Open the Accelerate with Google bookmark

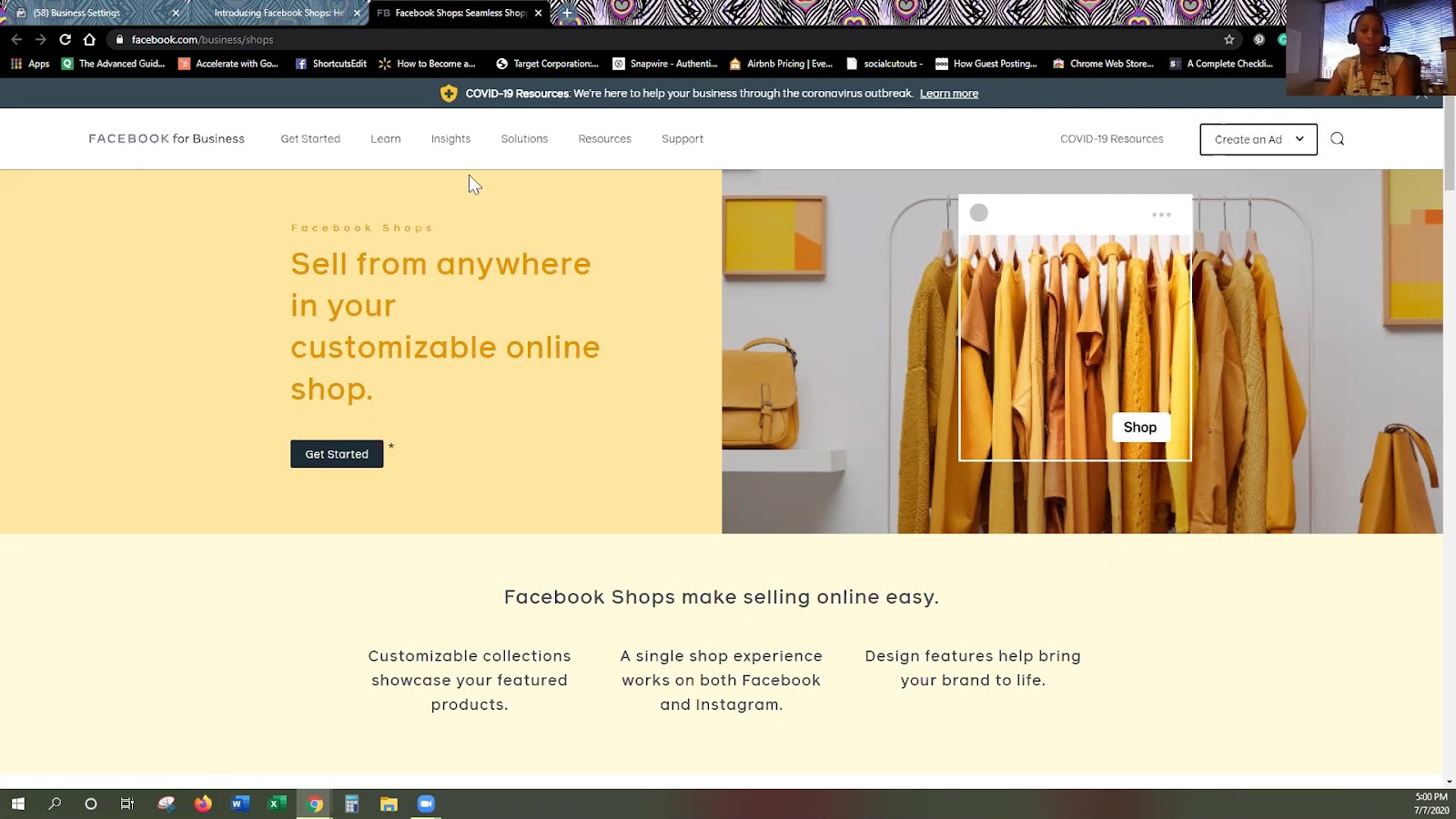(228, 64)
